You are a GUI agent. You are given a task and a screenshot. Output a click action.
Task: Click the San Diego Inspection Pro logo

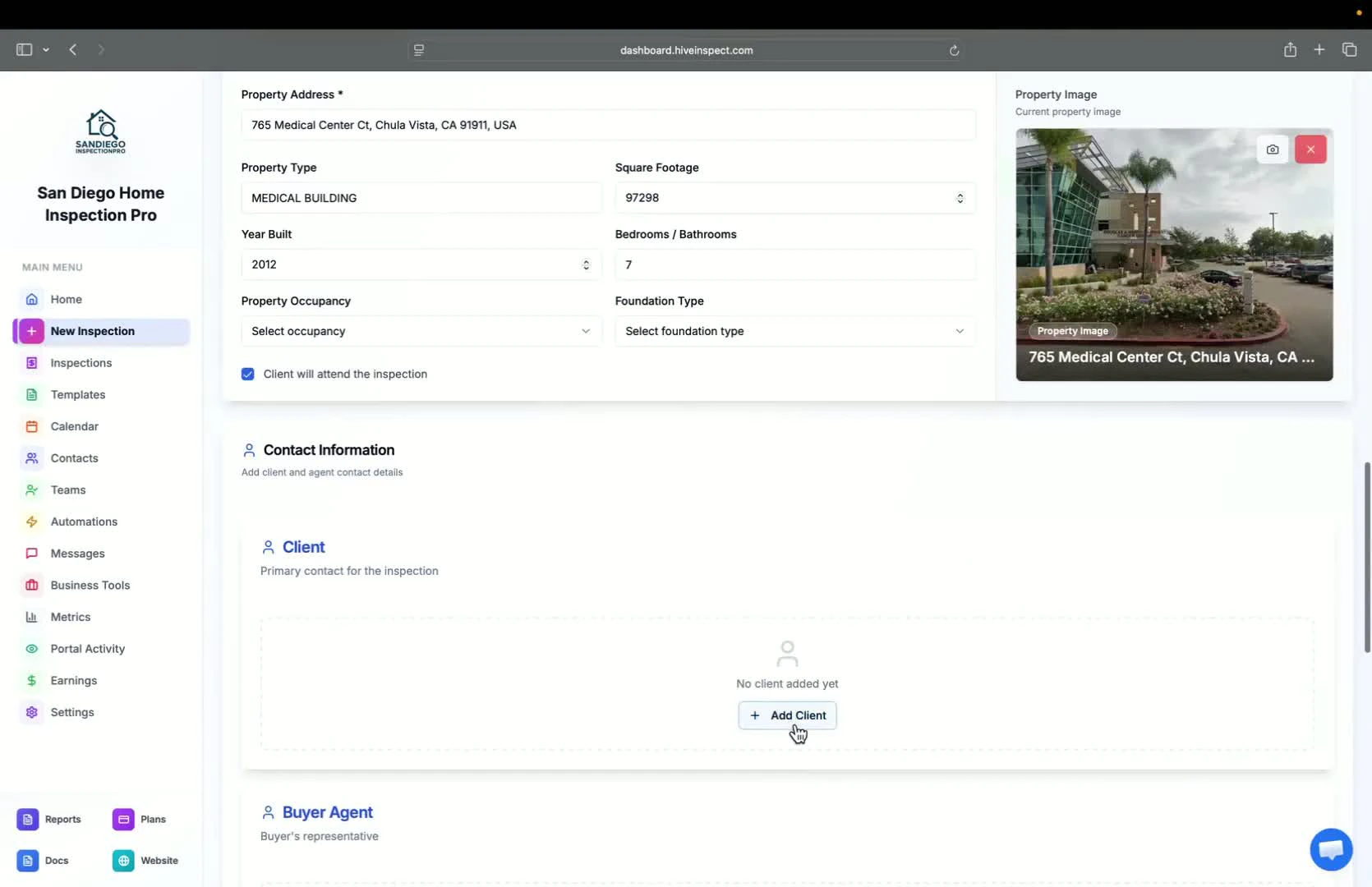point(100,132)
